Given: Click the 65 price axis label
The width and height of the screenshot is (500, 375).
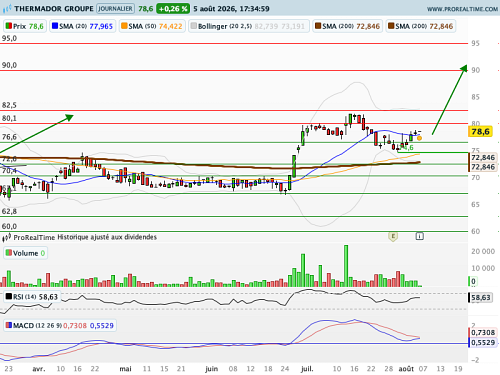Looking at the screenshot, I should pos(476,204).
